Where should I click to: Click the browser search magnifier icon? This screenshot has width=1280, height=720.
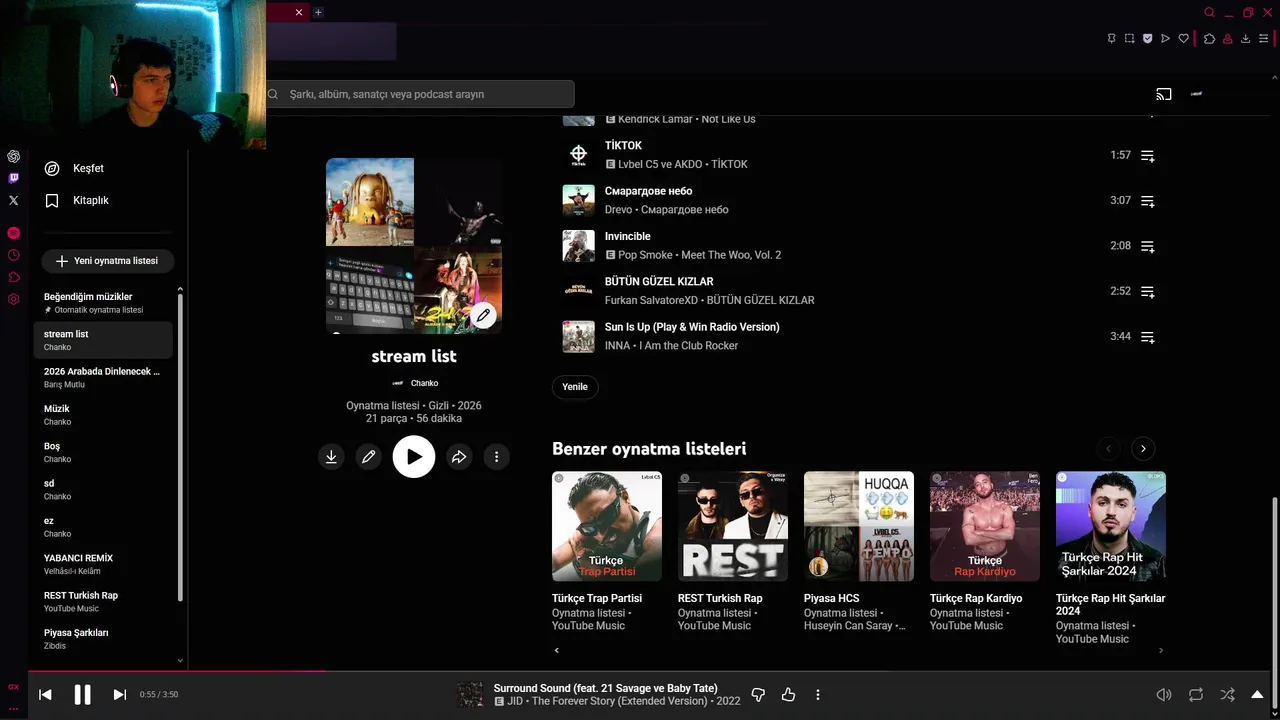[1209, 13]
